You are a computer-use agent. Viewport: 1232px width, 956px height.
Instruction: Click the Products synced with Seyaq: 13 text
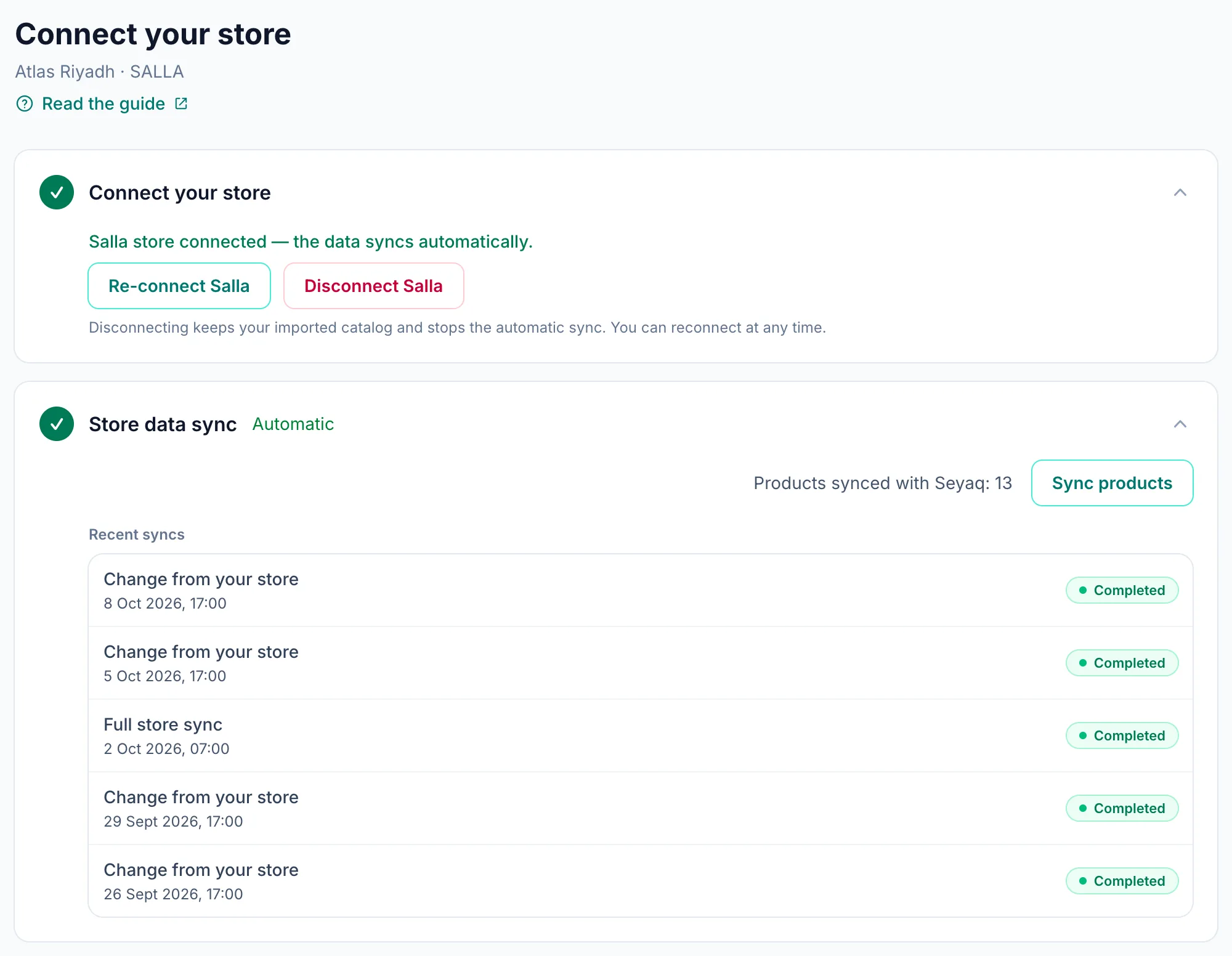[x=883, y=483]
